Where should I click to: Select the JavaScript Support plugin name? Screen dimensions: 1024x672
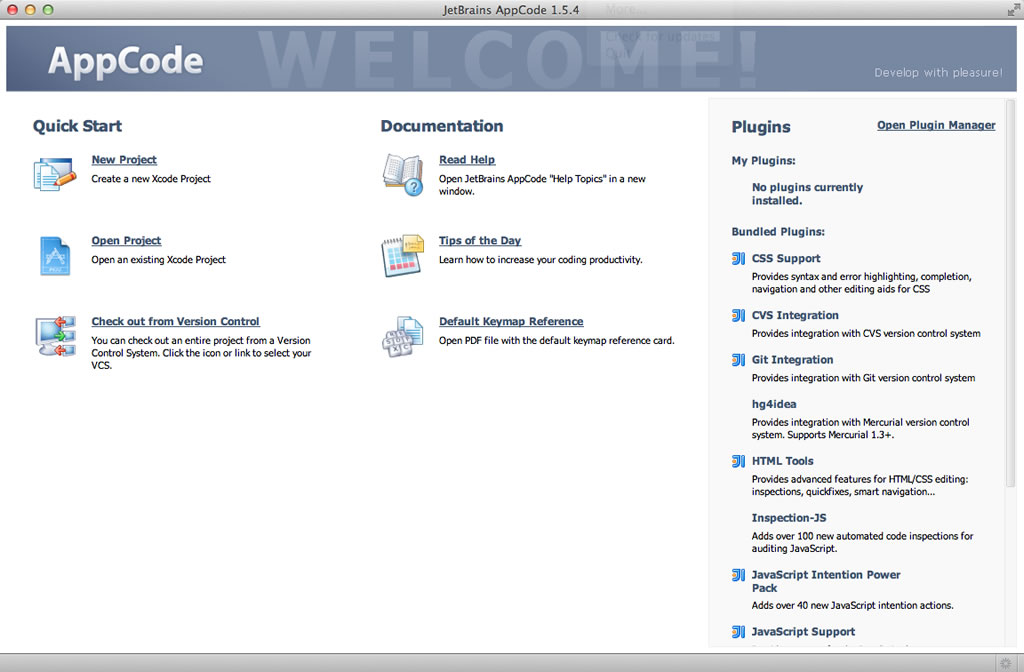click(803, 632)
